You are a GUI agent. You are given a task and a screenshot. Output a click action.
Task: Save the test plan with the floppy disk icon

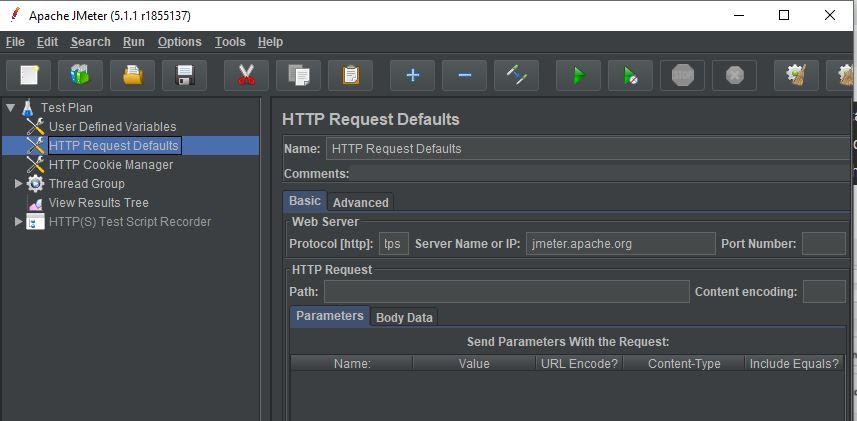(184, 75)
